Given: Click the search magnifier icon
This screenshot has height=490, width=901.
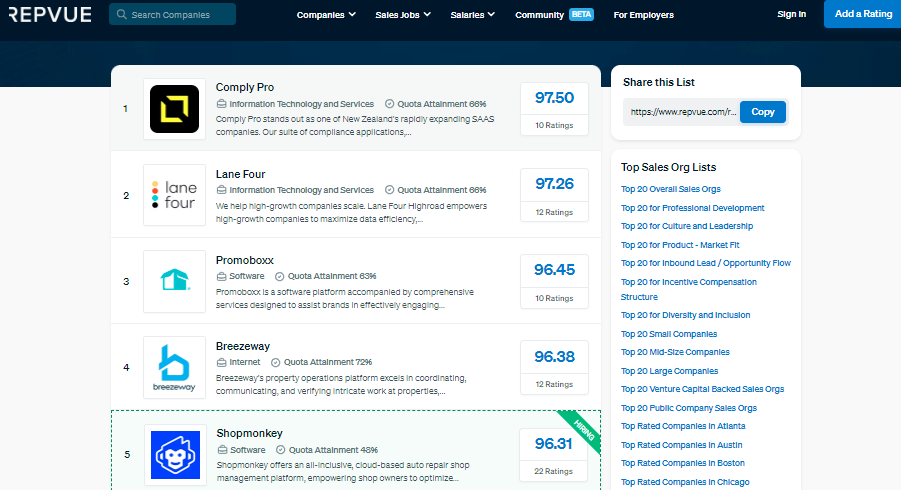Looking at the screenshot, I should tap(121, 14).
